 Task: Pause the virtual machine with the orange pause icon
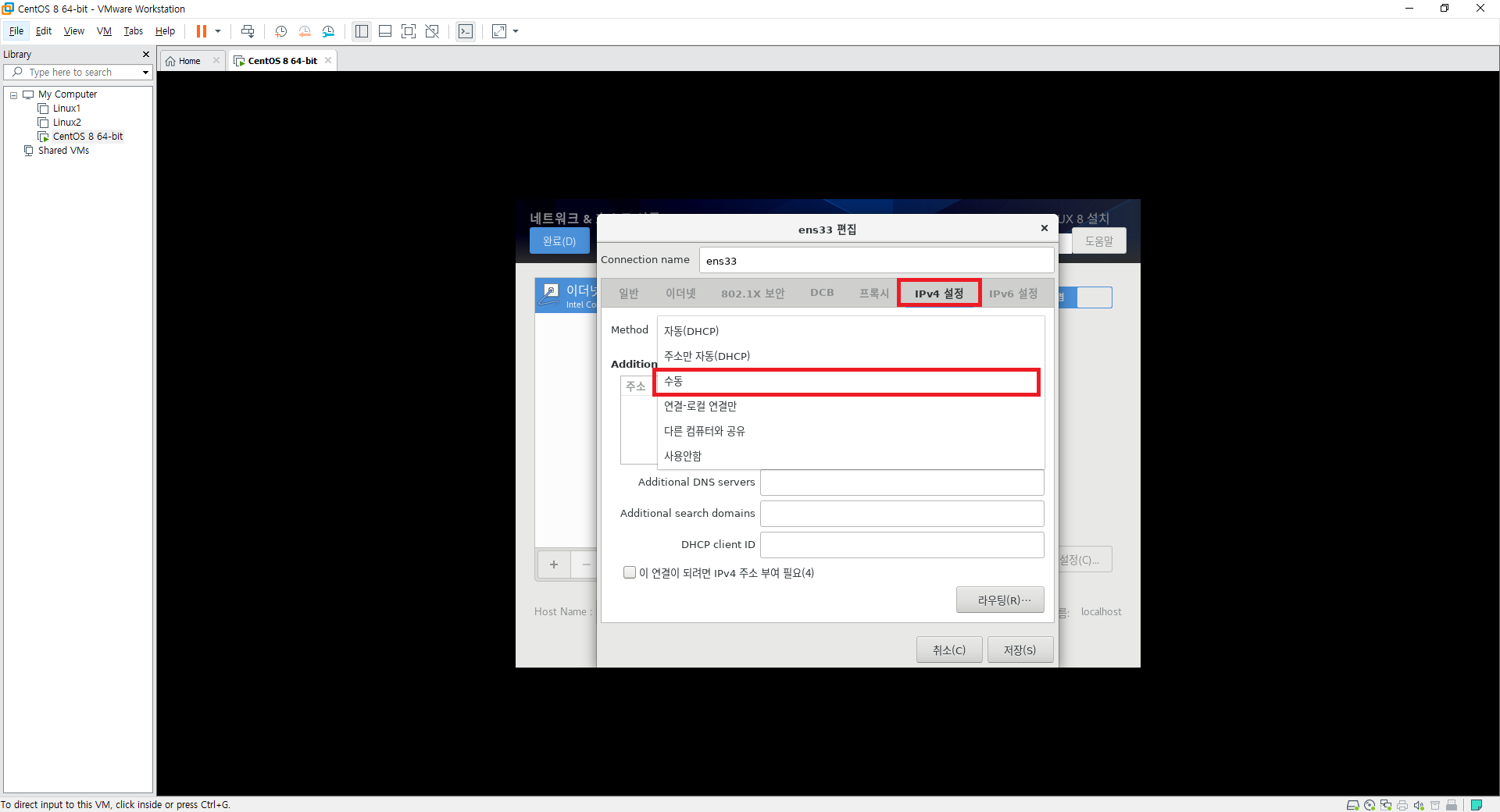202,31
